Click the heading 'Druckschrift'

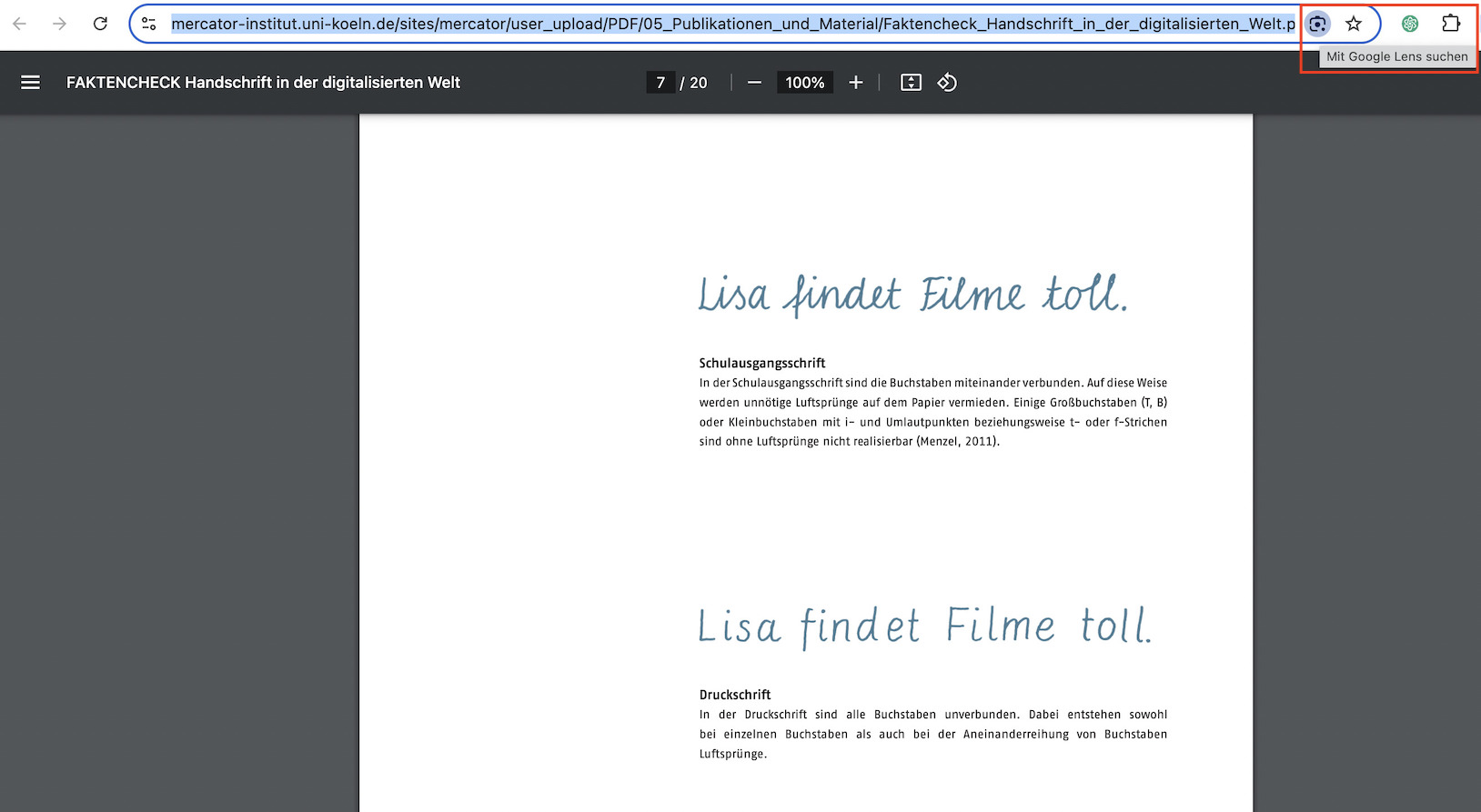point(735,695)
